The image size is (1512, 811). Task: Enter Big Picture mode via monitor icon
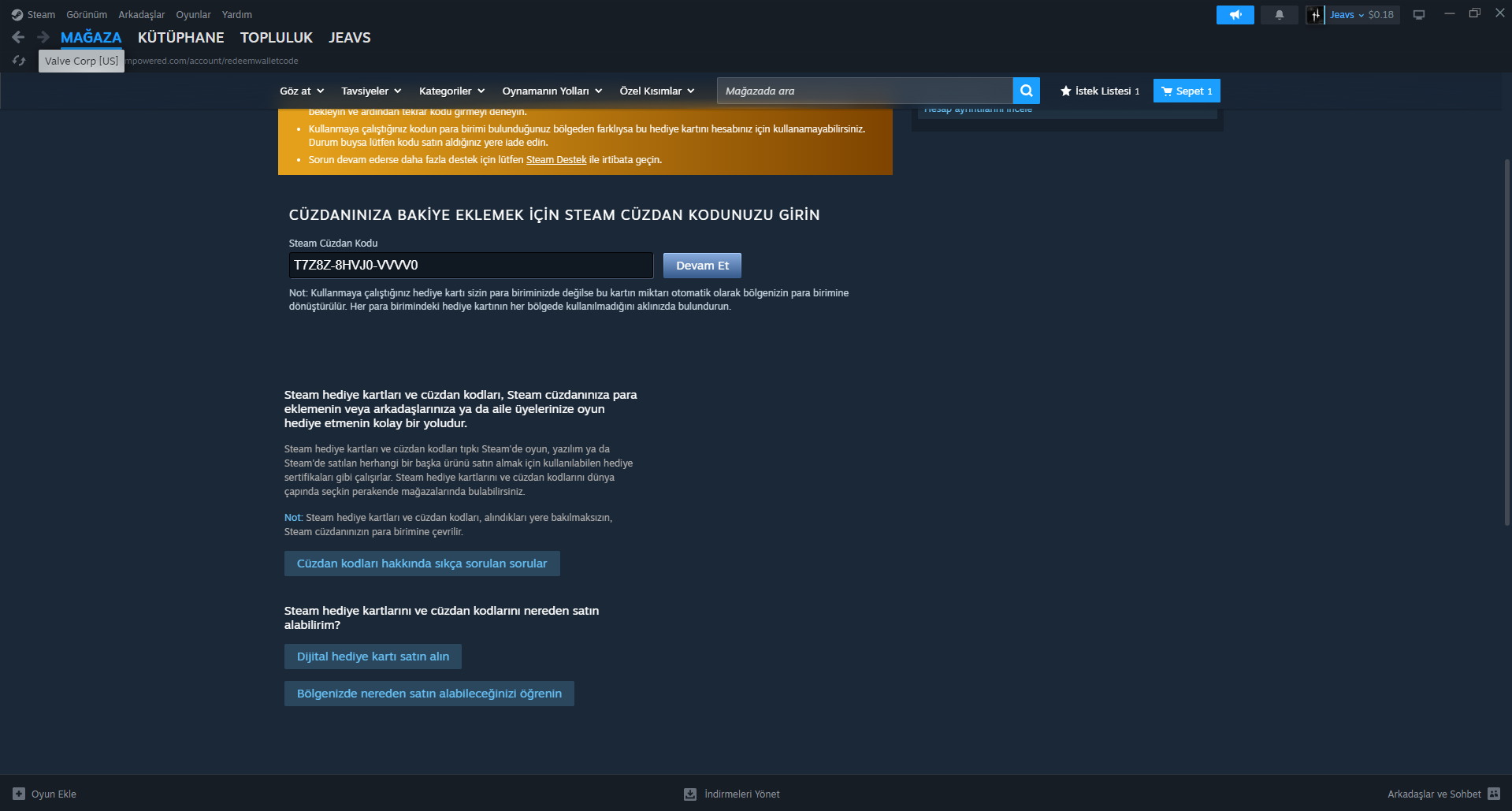click(1419, 15)
